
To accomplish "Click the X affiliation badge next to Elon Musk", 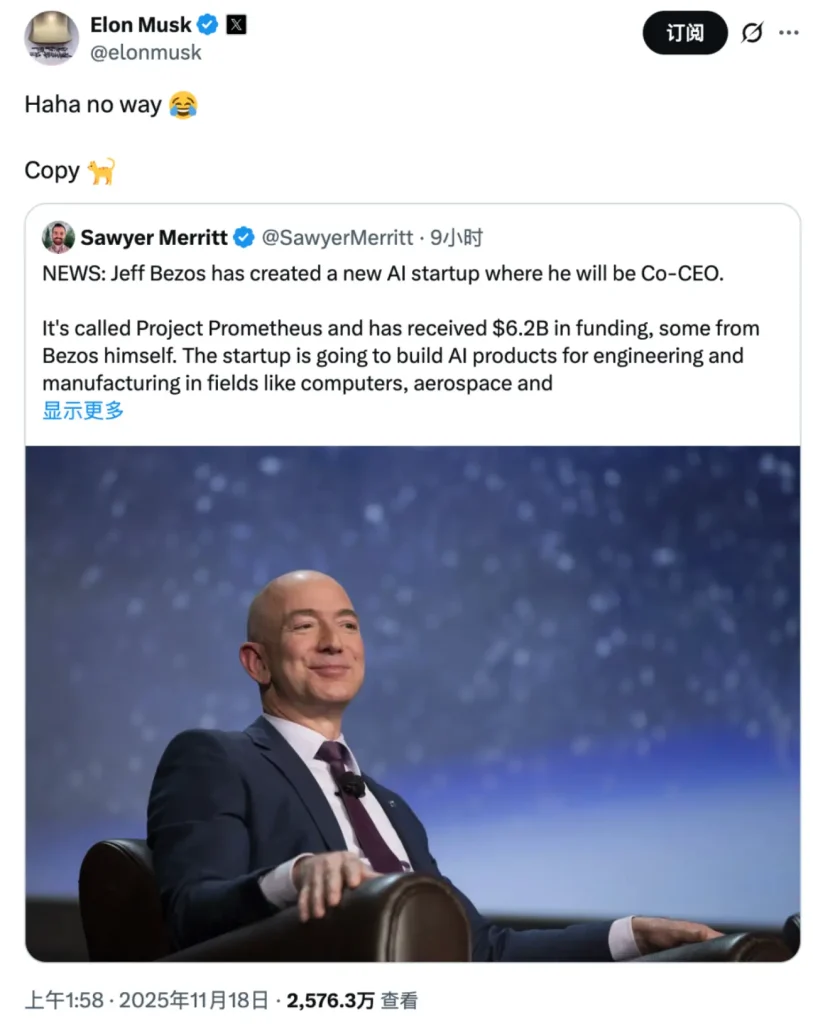I will (236, 24).
